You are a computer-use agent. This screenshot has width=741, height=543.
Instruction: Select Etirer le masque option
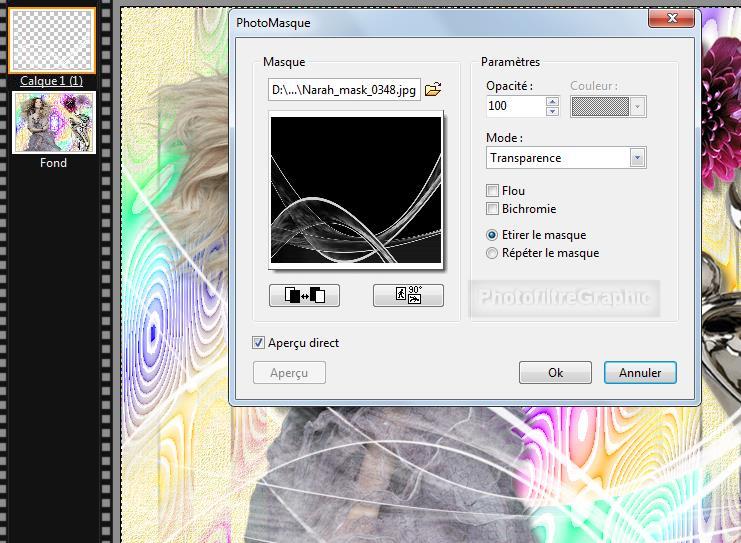point(492,235)
